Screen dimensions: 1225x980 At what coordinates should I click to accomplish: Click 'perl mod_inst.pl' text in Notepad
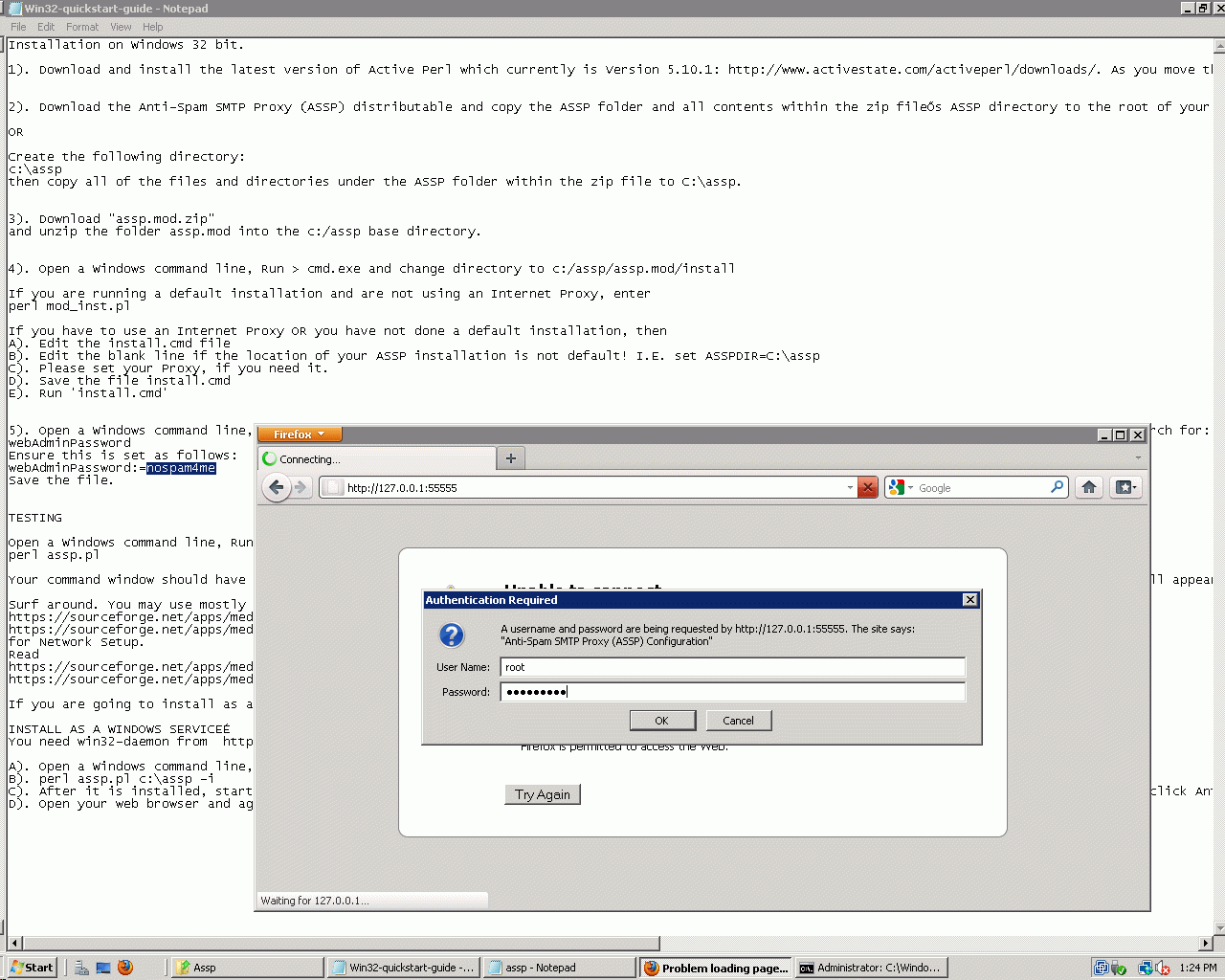click(x=70, y=306)
